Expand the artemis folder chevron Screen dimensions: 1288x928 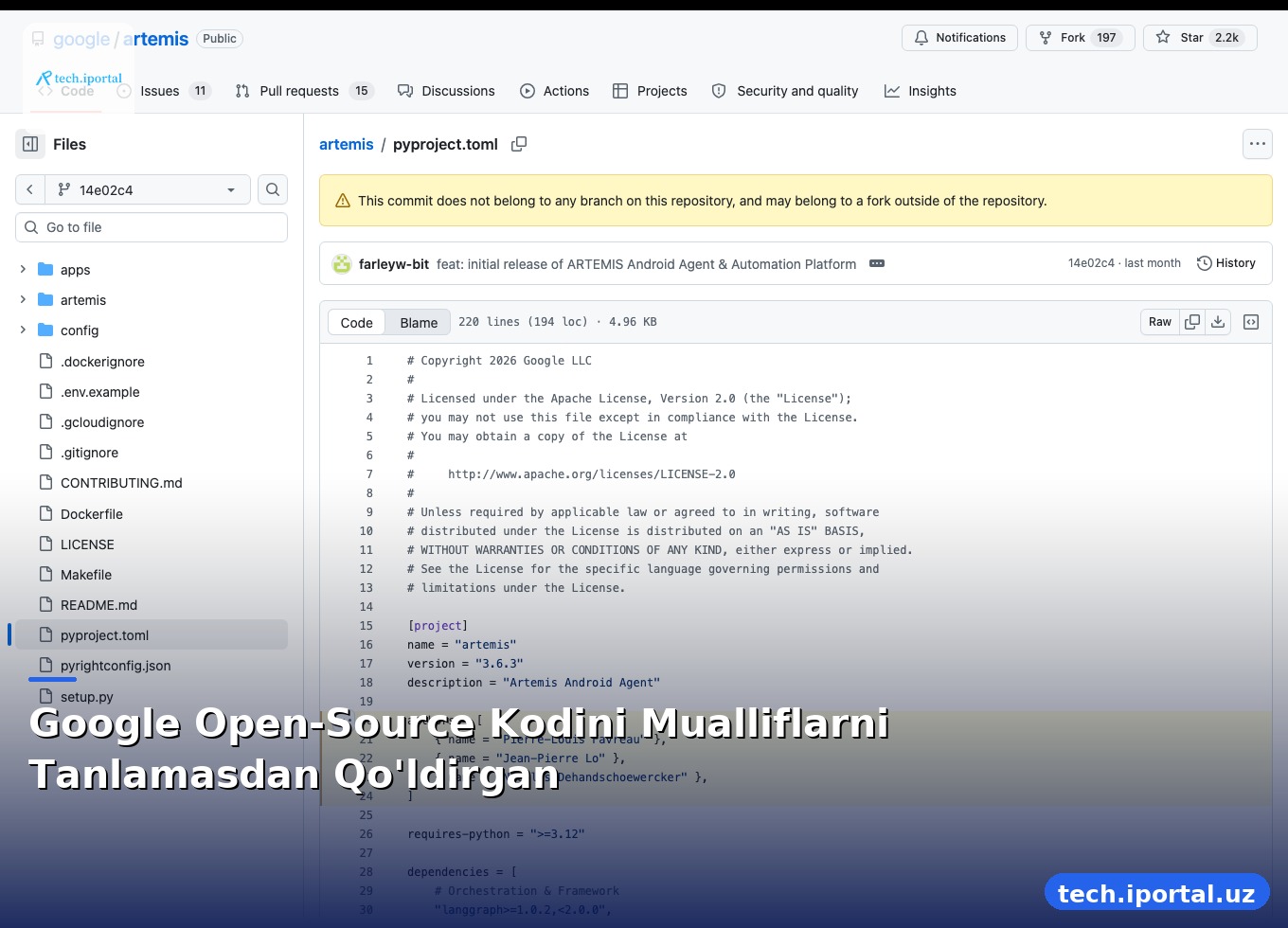(x=23, y=300)
